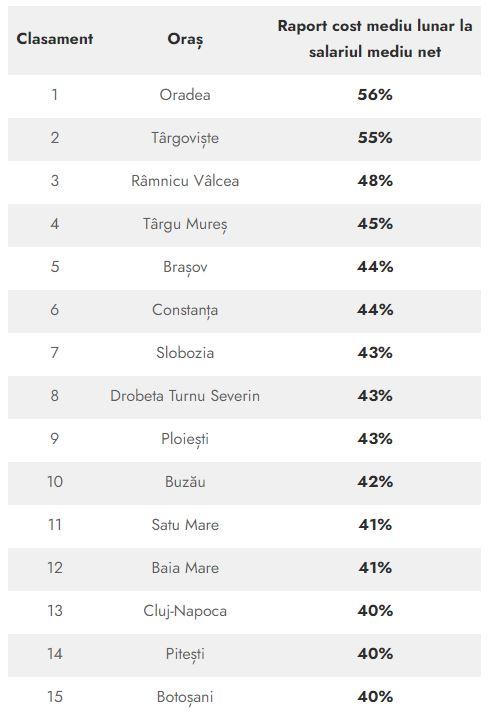488x718 pixels.
Task: Click Baia Mare in the table
Action: point(185,568)
